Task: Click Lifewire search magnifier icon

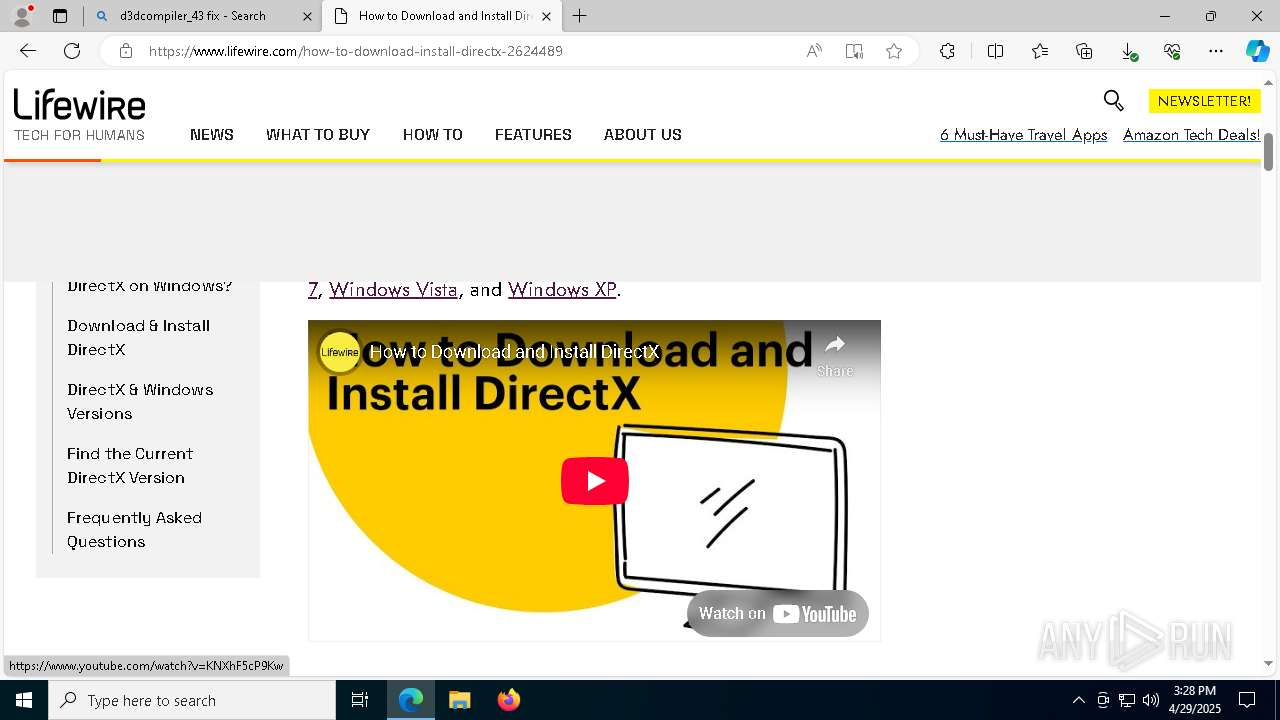Action: coord(1113,100)
